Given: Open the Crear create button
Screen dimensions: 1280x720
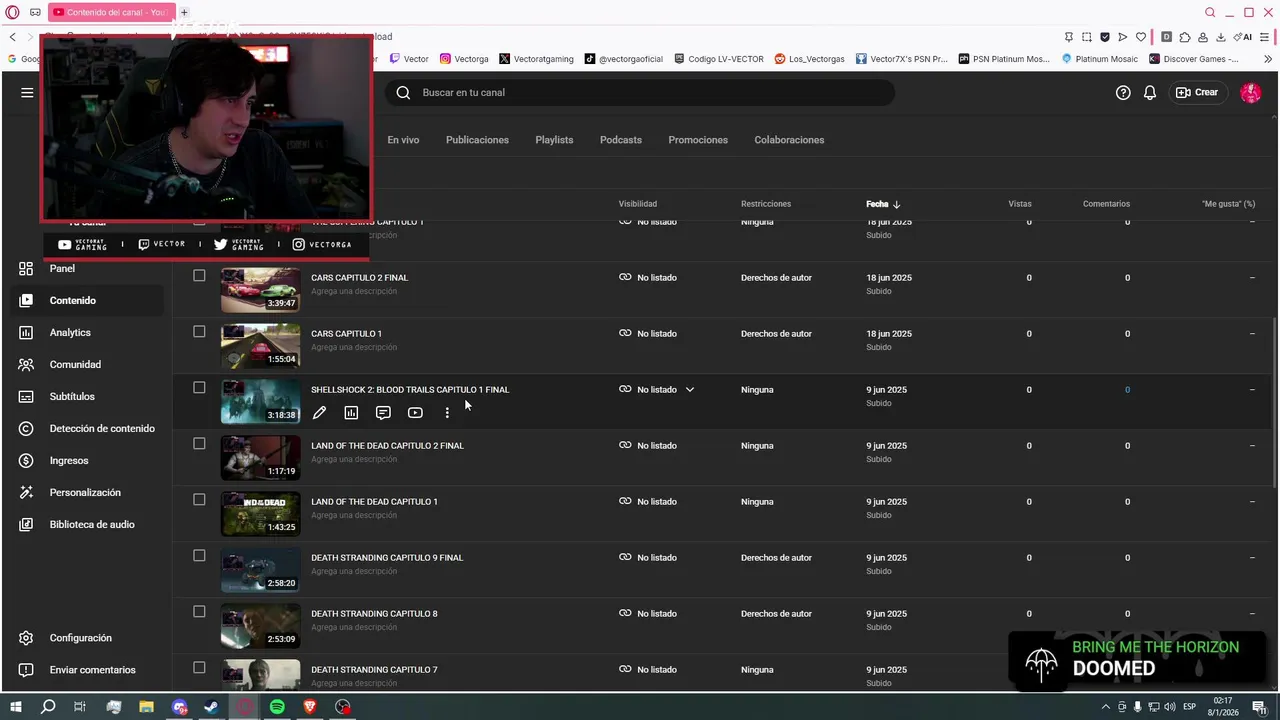Looking at the screenshot, I should [x=1197, y=92].
